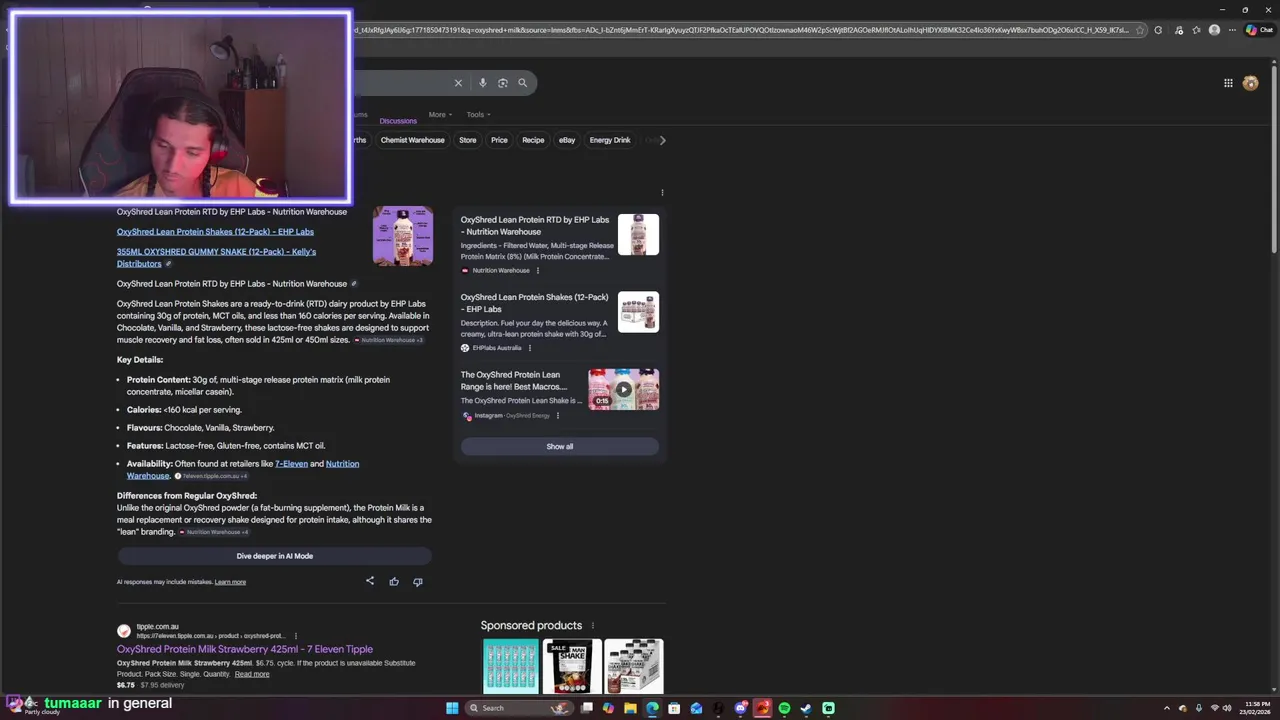Open File Explorer from the taskbar
The width and height of the screenshot is (1280, 720).
coord(630,708)
